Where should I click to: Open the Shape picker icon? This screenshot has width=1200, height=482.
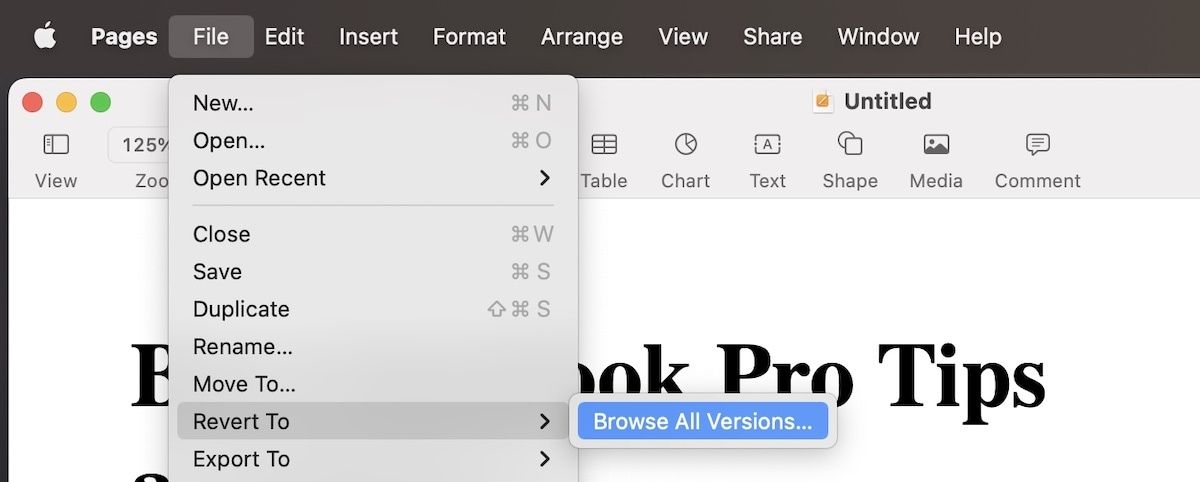click(x=850, y=145)
